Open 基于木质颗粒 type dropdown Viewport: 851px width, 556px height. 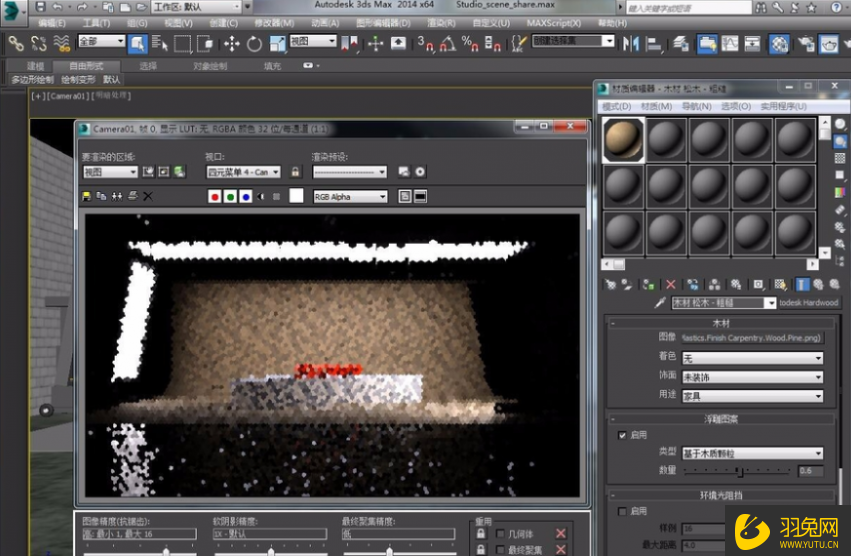(x=752, y=453)
